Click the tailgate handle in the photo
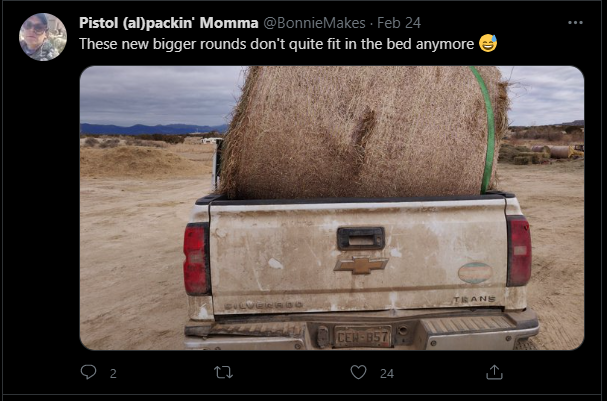Viewport: 607px width, 401px height. click(361, 238)
